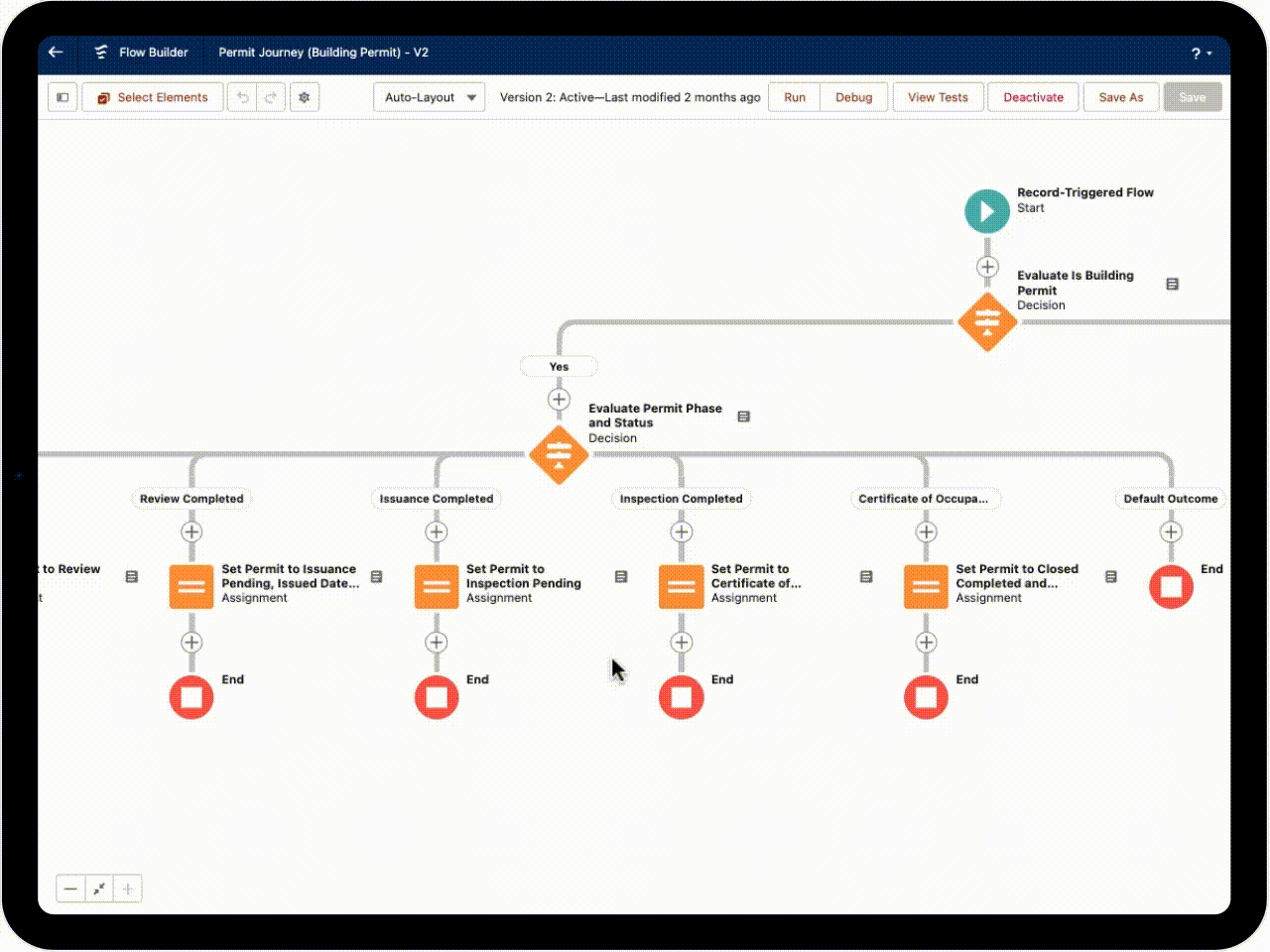Open flow settings gear icon

(x=305, y=97)
